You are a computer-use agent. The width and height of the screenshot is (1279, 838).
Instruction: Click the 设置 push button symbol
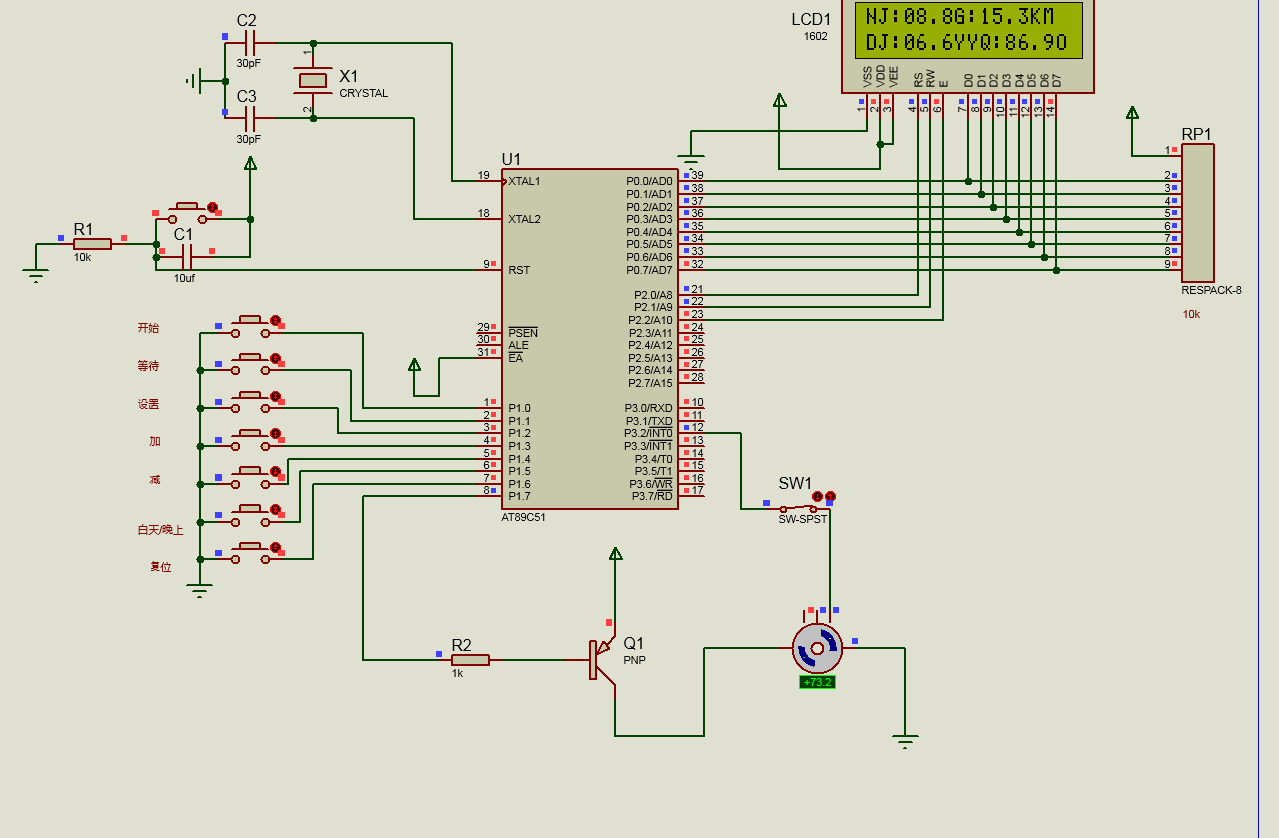coord(251,402)
